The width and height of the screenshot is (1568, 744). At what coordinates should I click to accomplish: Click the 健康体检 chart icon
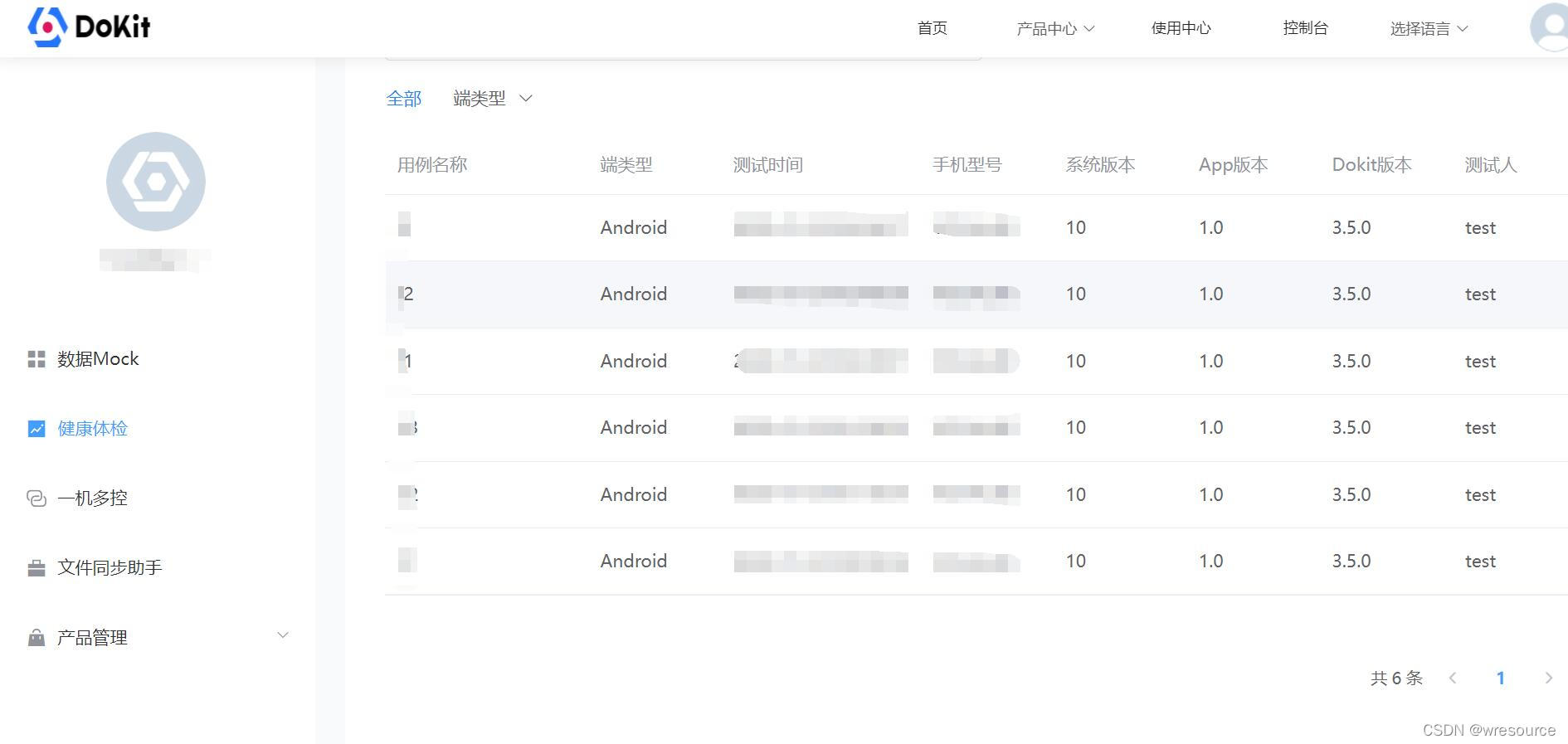[x=37, y=429]
